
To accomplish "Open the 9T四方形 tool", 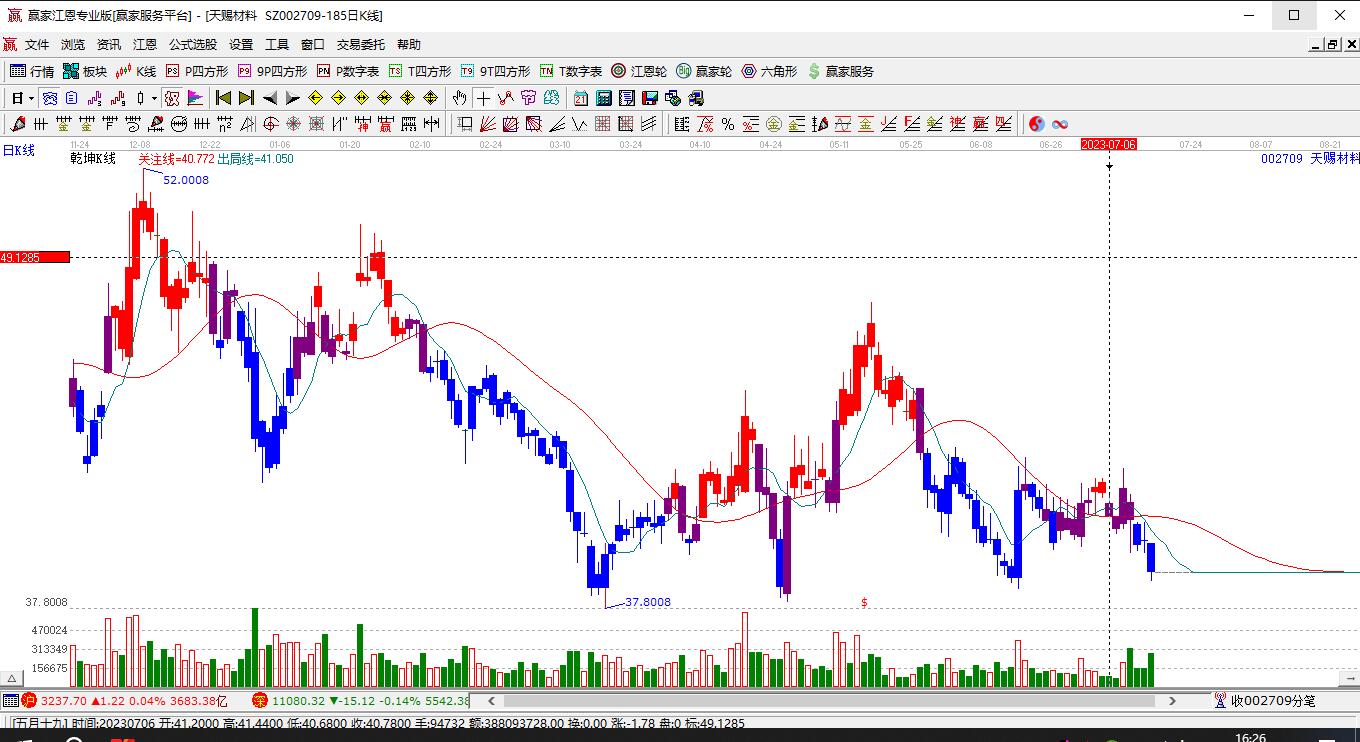I will [x=495, y=71].
